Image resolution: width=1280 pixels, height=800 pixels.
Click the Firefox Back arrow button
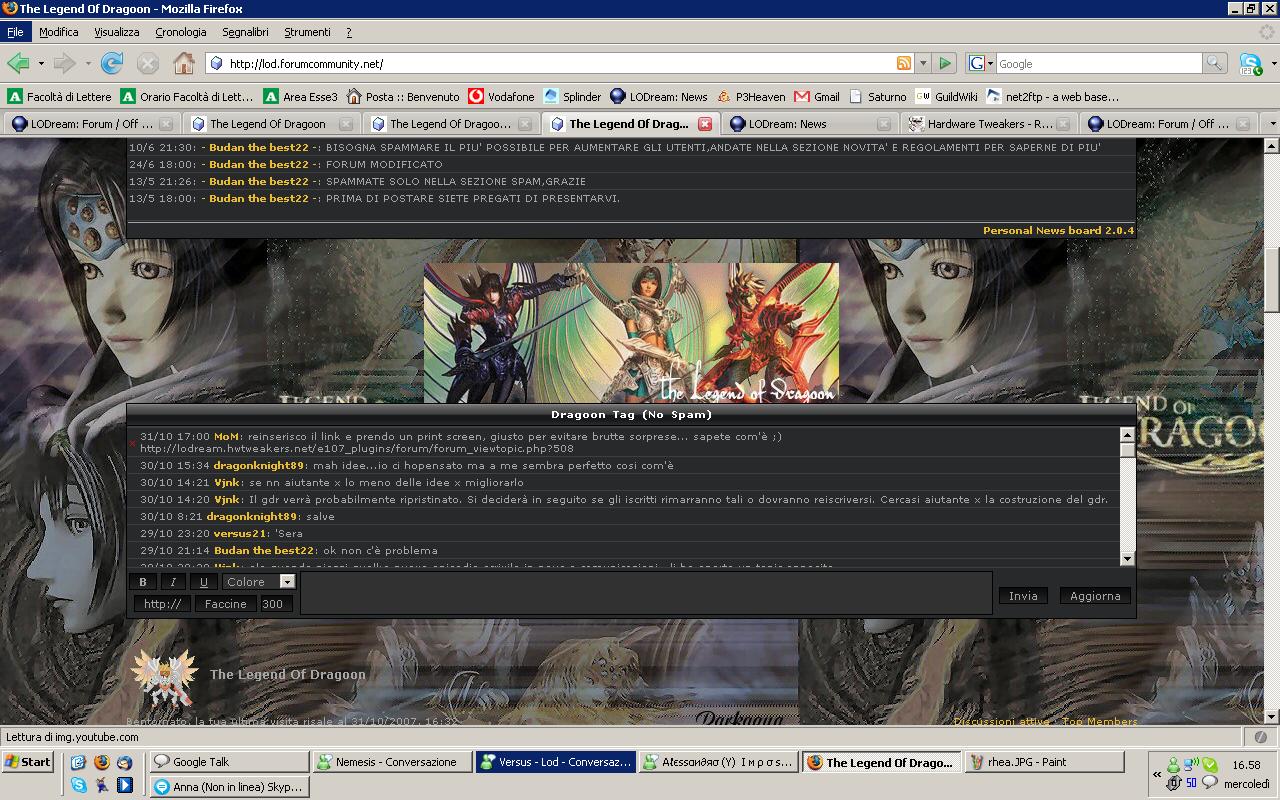tap(18, 63)
